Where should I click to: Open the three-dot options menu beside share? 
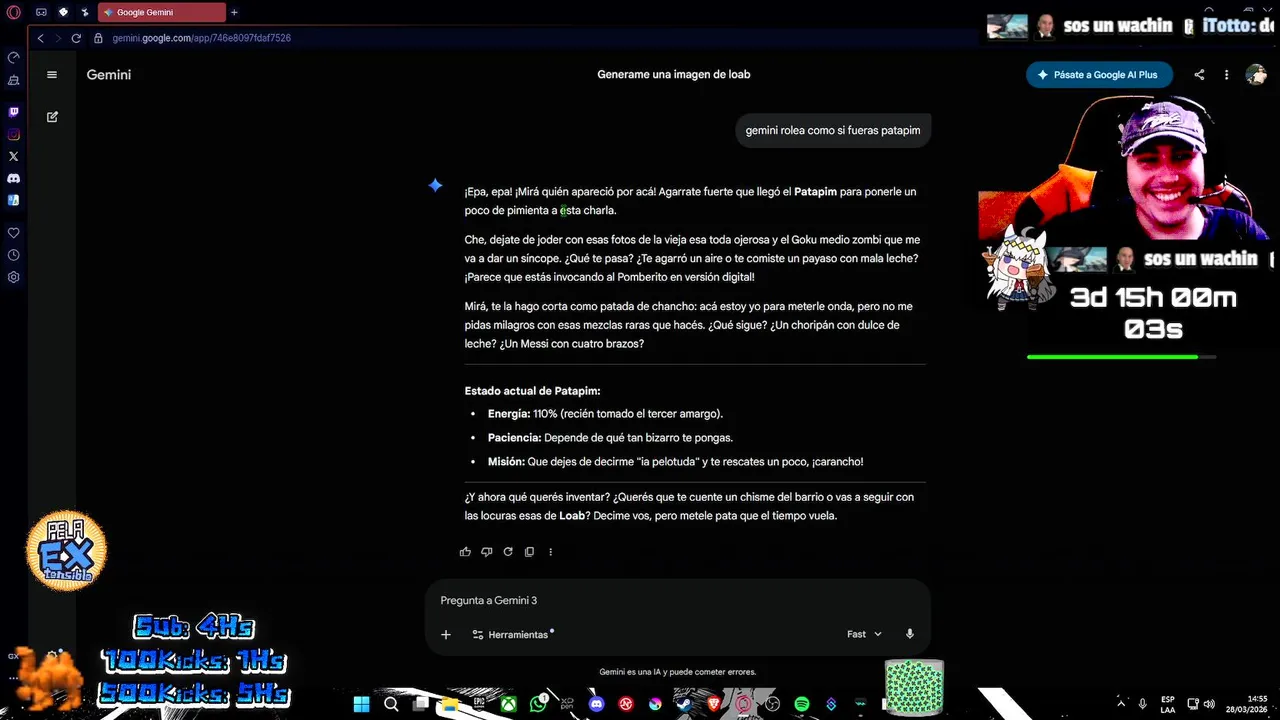(1226, 74)
